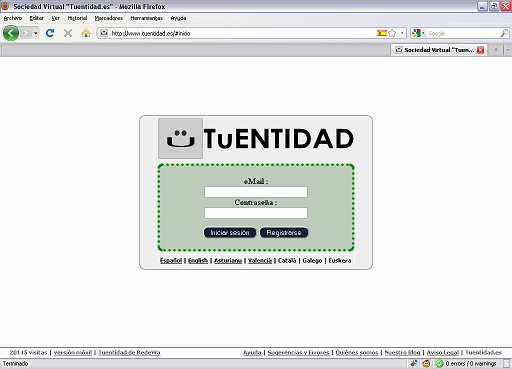The height and width of the screenshot is (369, 512).
Task: Open the Nuestro Blog link
Action: tap(402, 352)
